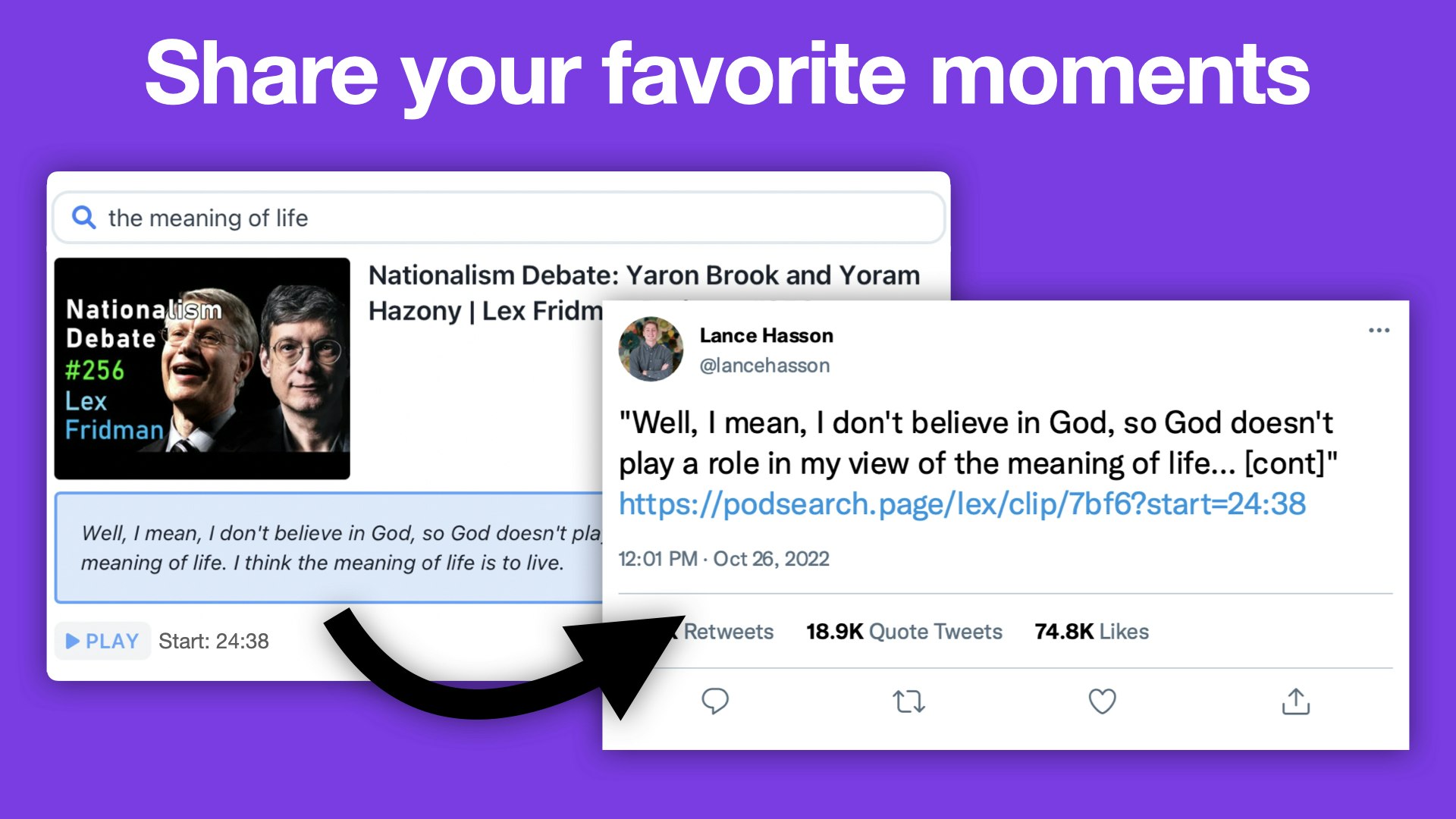This screenshot has width=1456, height=819.
Task: Open the @lancehasson handle
Action: (x=764, y=366)
